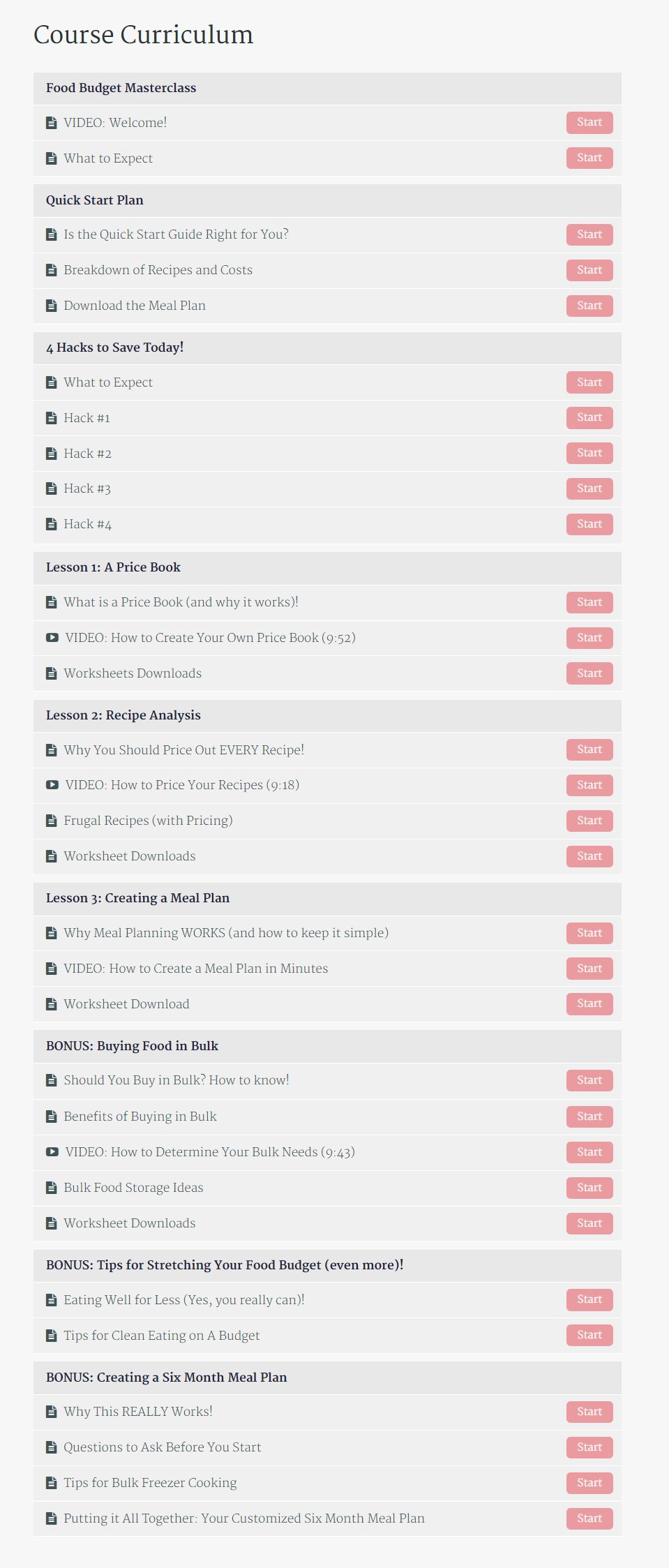Click the video icon beside How to Create Your Own Price Book
The image size is (669, 1568).
[x=52, y=637]
